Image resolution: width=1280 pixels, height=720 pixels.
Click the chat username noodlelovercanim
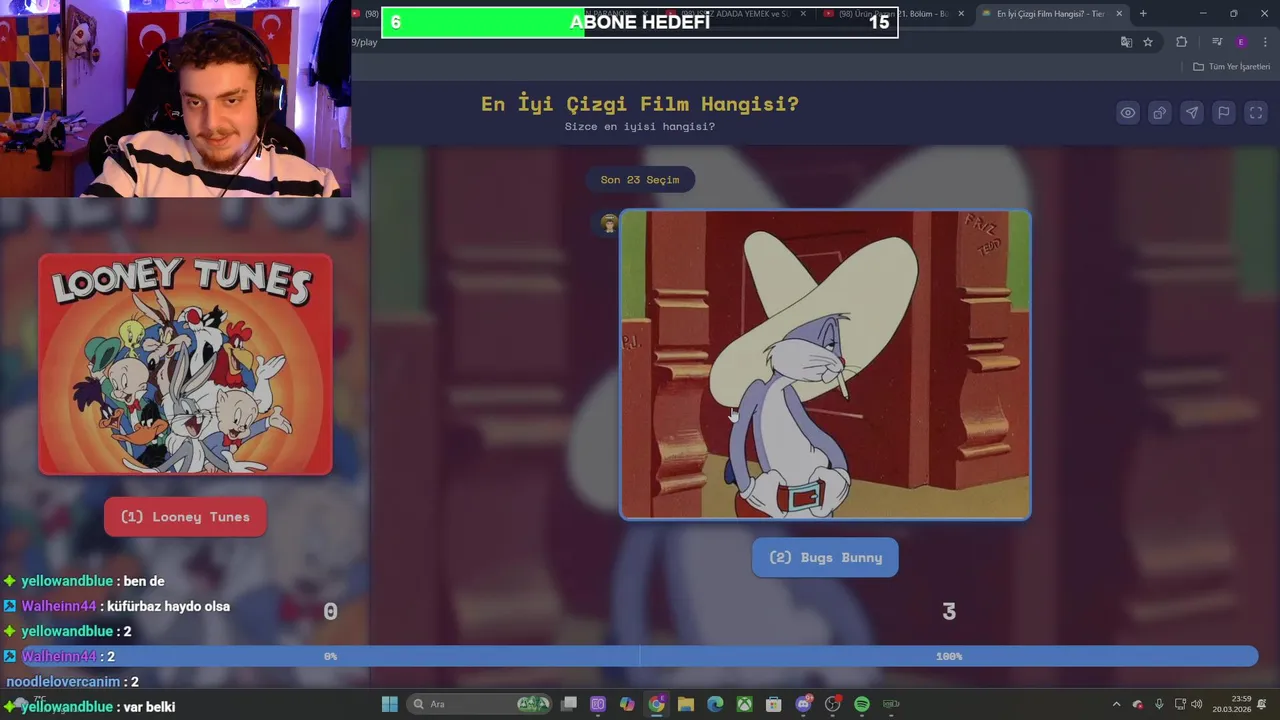click(62, 681)
